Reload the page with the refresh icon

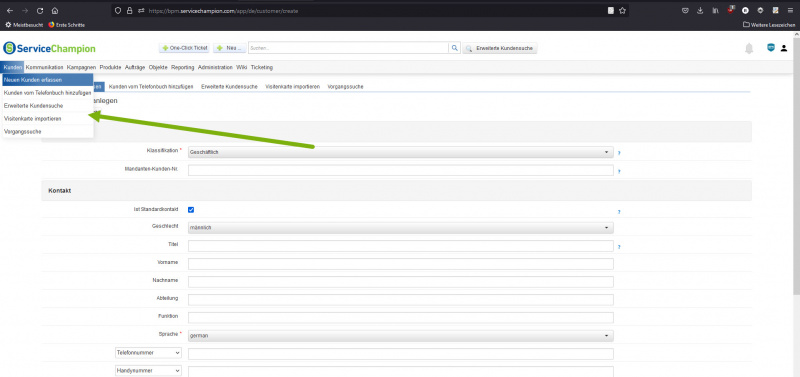(40, 10)
